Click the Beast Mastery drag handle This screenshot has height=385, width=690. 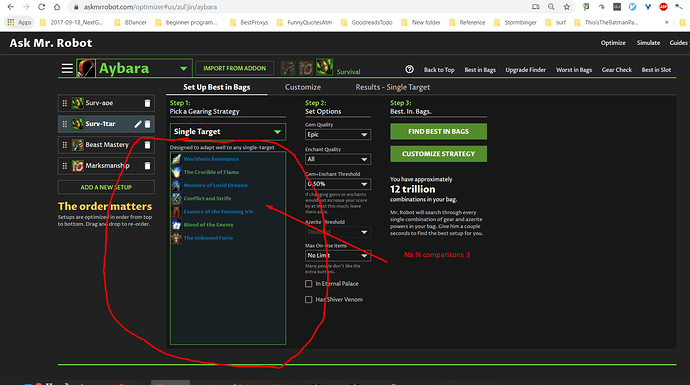coord(65,145)
